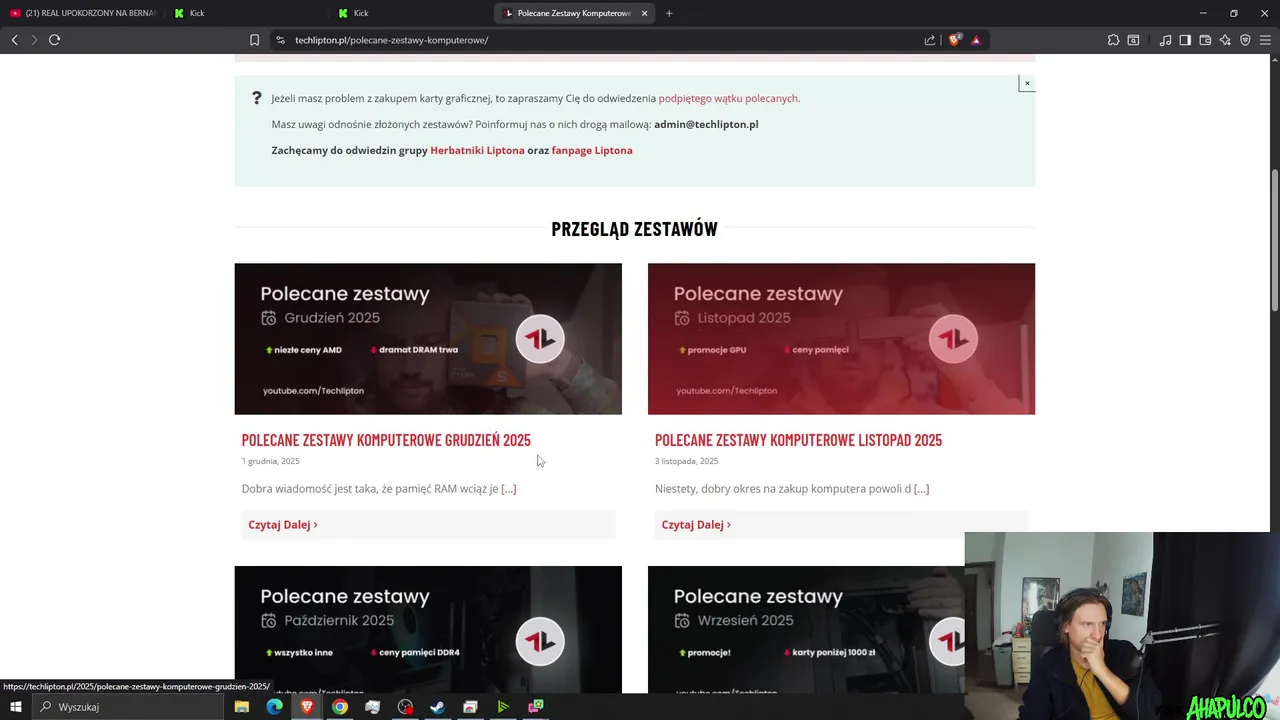Viewport: 1280px width, 720px height.
Task: Click the [...] link in Listopad excerpt
Action: tap(921, 489)
